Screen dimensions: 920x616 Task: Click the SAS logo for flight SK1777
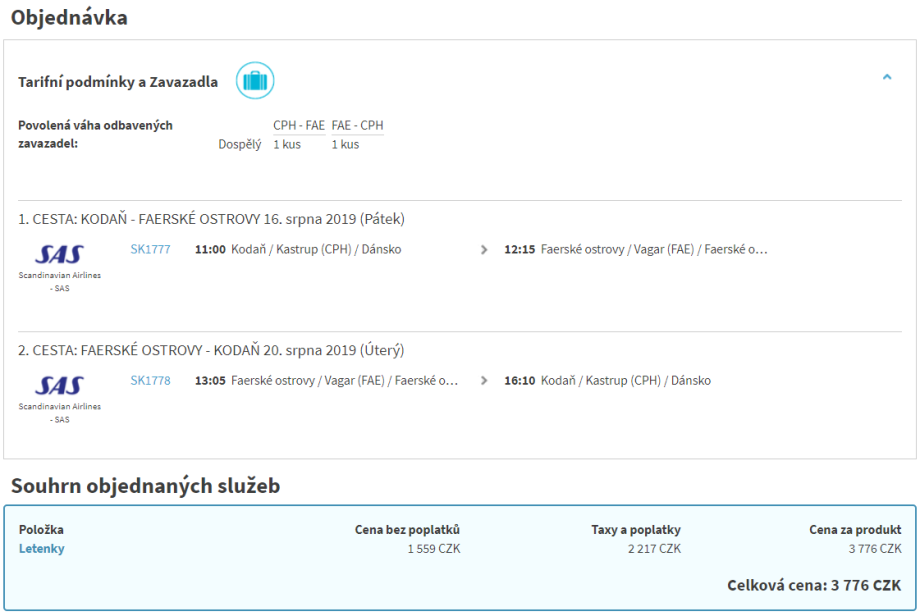point(60,254)
